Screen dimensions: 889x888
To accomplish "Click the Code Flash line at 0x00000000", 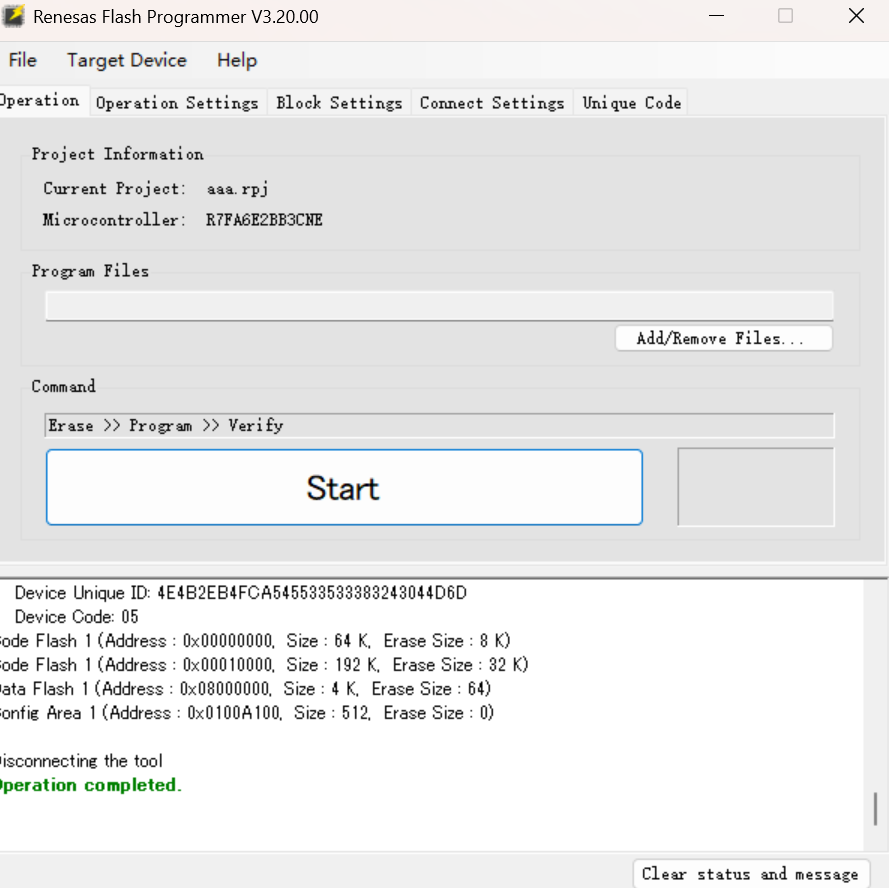I will [x=255, y=641].
